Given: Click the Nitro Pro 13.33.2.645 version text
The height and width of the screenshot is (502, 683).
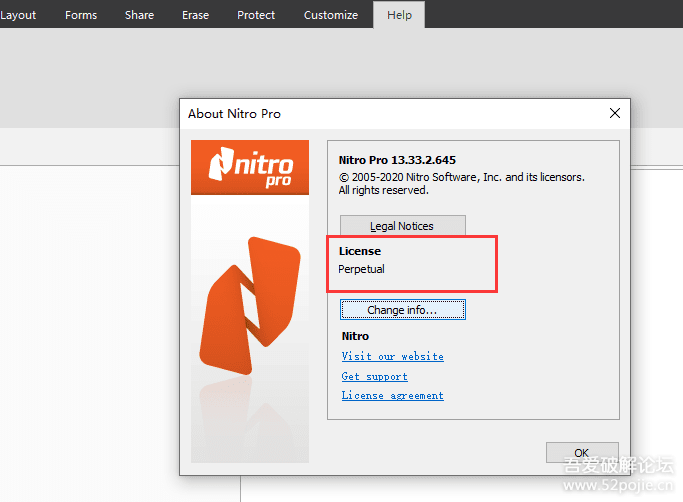Looking at the screenshot, I should 397,160.
